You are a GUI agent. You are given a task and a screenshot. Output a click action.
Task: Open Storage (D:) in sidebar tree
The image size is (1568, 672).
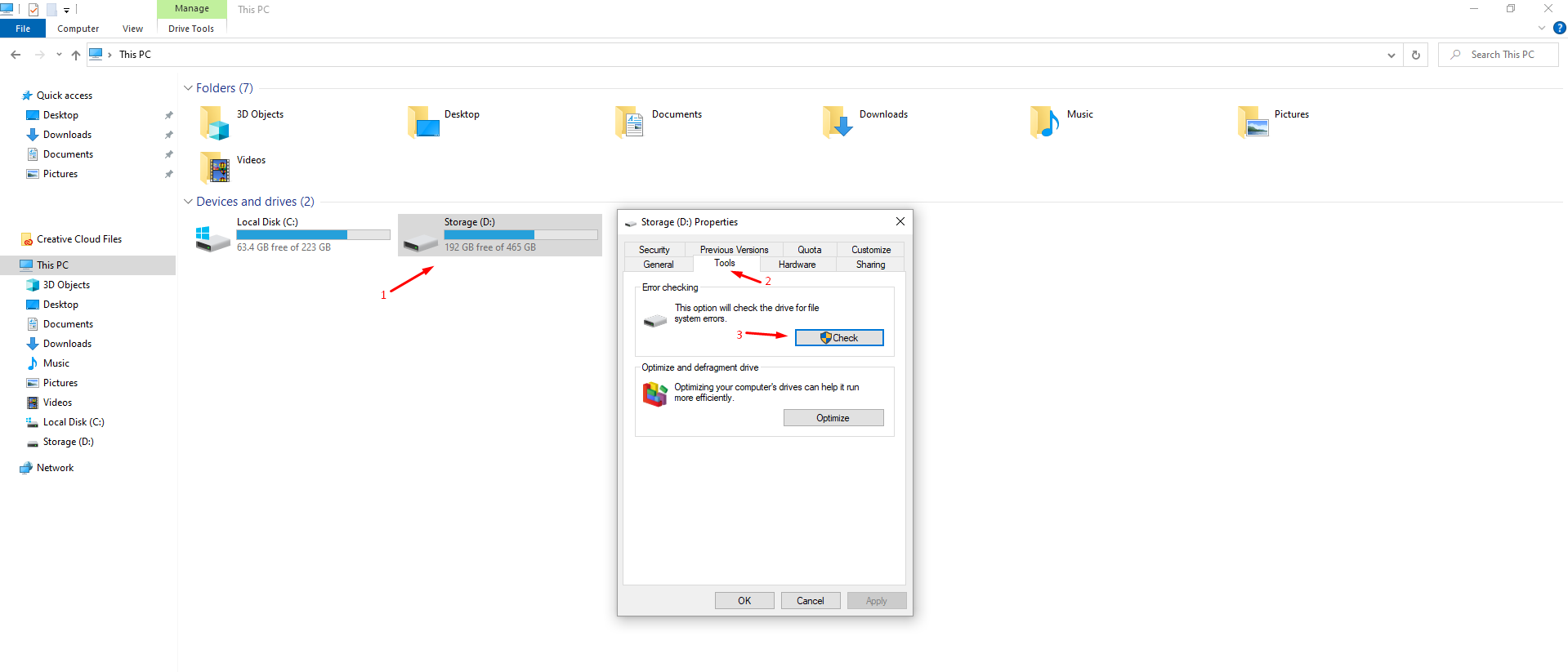68,442
